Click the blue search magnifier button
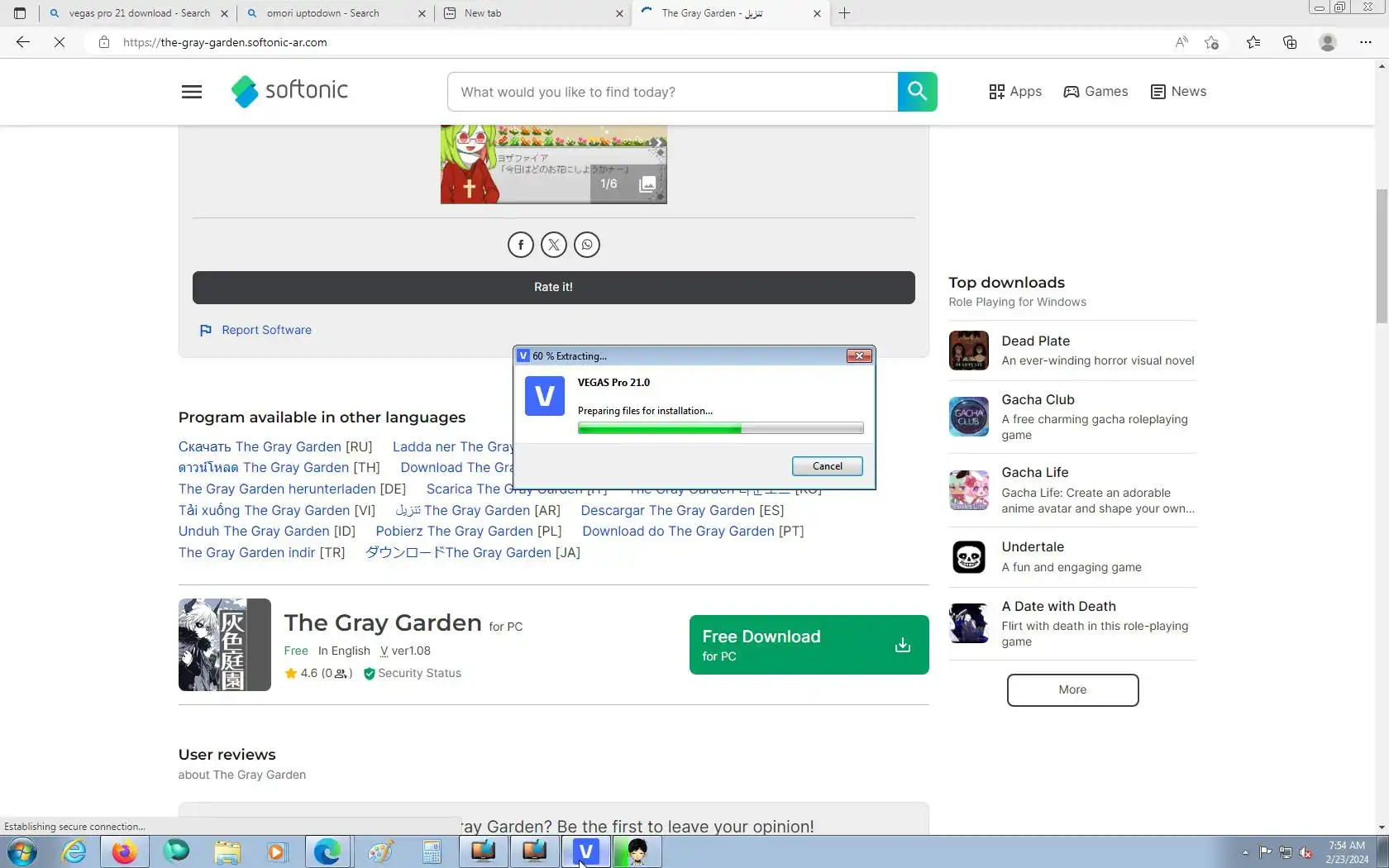Screen dimensions: 1389x868 (917, 91)
